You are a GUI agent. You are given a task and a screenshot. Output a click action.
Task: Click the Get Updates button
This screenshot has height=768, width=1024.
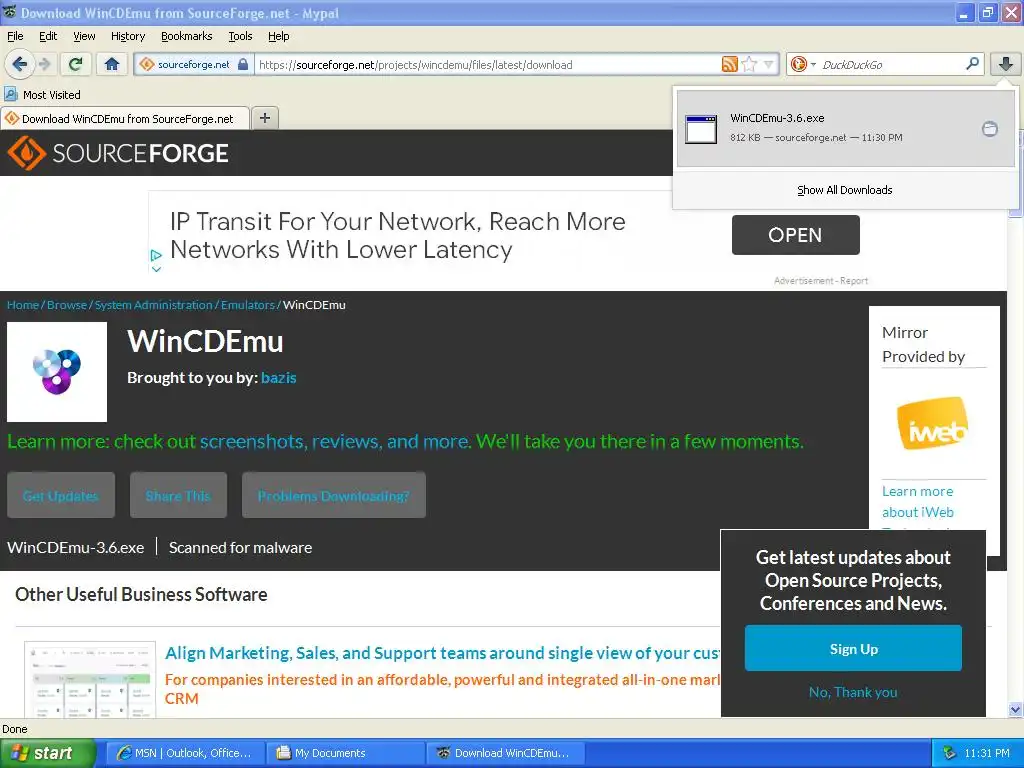(x=61, y=495)
